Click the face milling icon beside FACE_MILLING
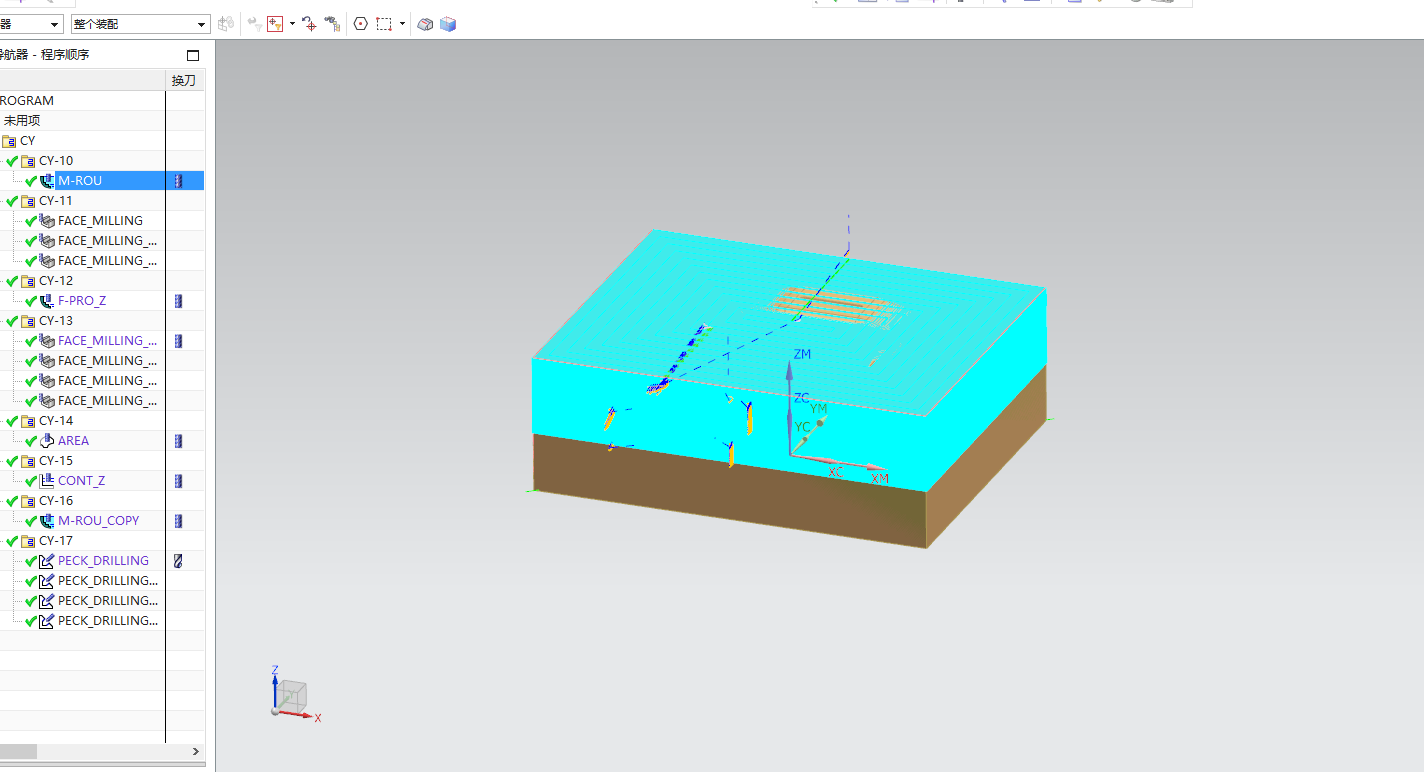This screenshot has height=772, width=1424. [x=47, y=221]
